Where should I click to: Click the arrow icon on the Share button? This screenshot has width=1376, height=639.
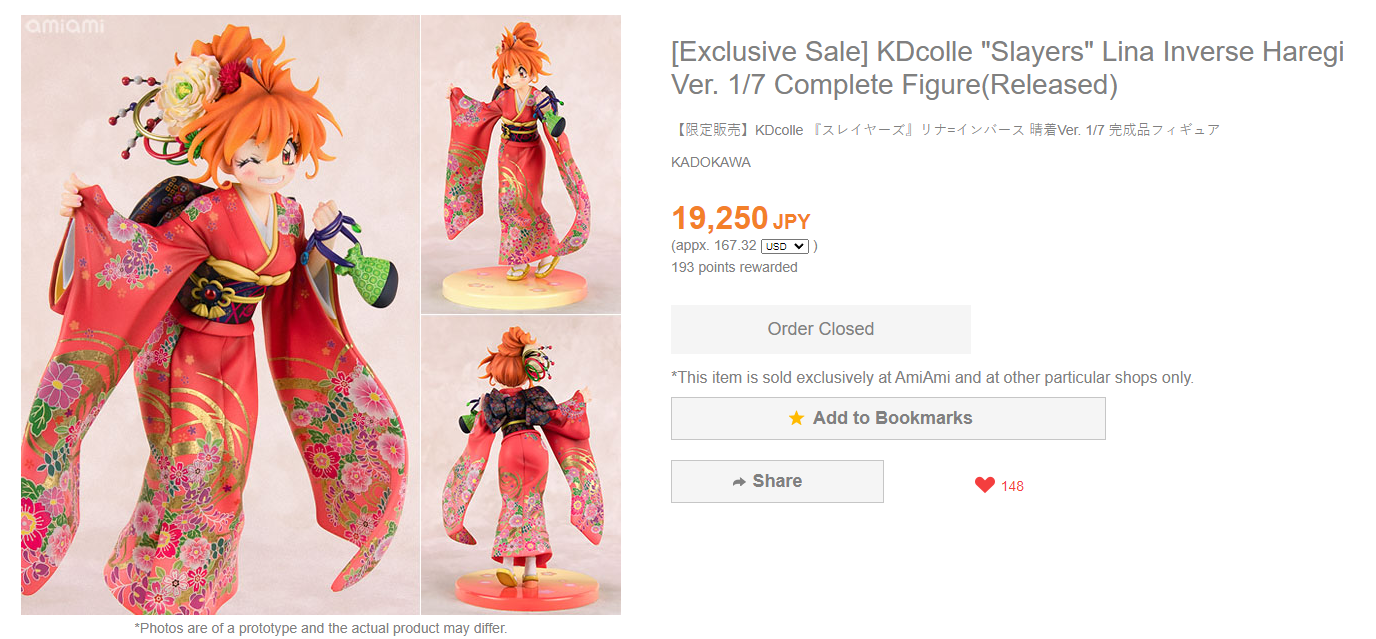(x=739, y=482)
